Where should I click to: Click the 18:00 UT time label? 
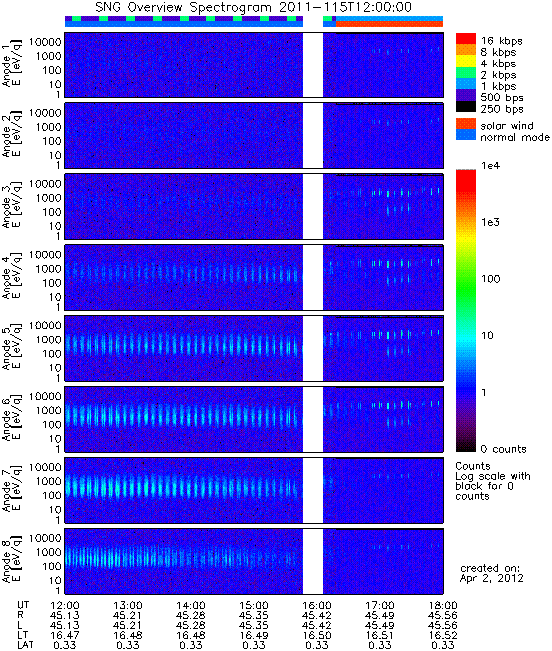coord(443,605)
